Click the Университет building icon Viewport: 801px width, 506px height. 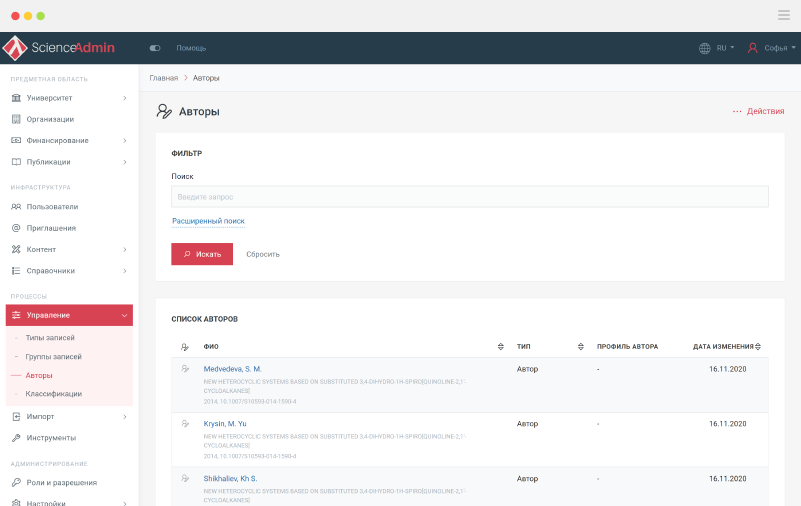(x=16, y=98)
